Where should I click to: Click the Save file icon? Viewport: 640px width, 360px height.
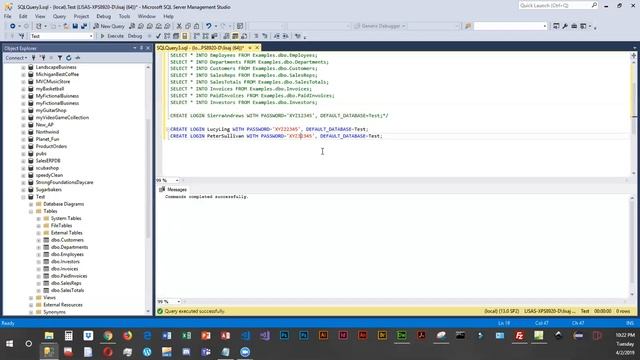pyautogui.click(x=75, y=26)
